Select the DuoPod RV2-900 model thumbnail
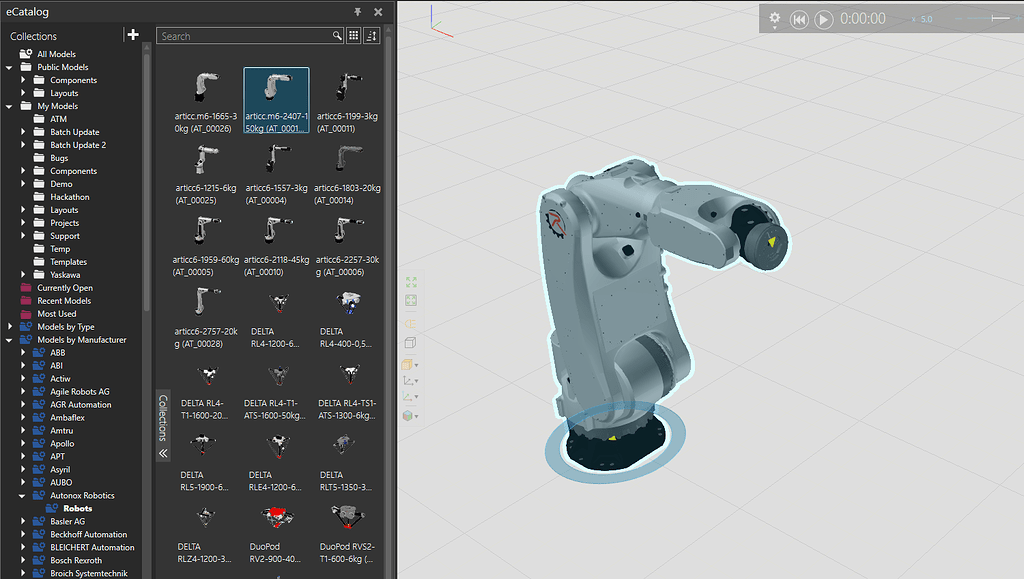Viewport: 1024px width, 579px height. pos(276,517)
